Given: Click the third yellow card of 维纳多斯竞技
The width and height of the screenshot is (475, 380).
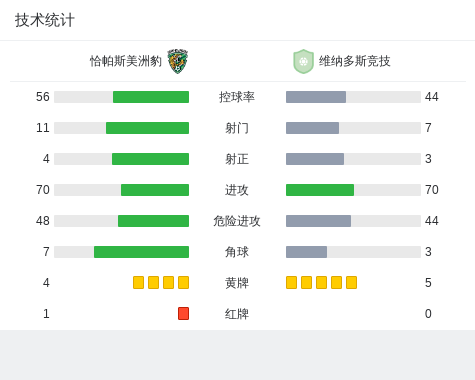Looking at the screenshot, I should coord(321,282).
